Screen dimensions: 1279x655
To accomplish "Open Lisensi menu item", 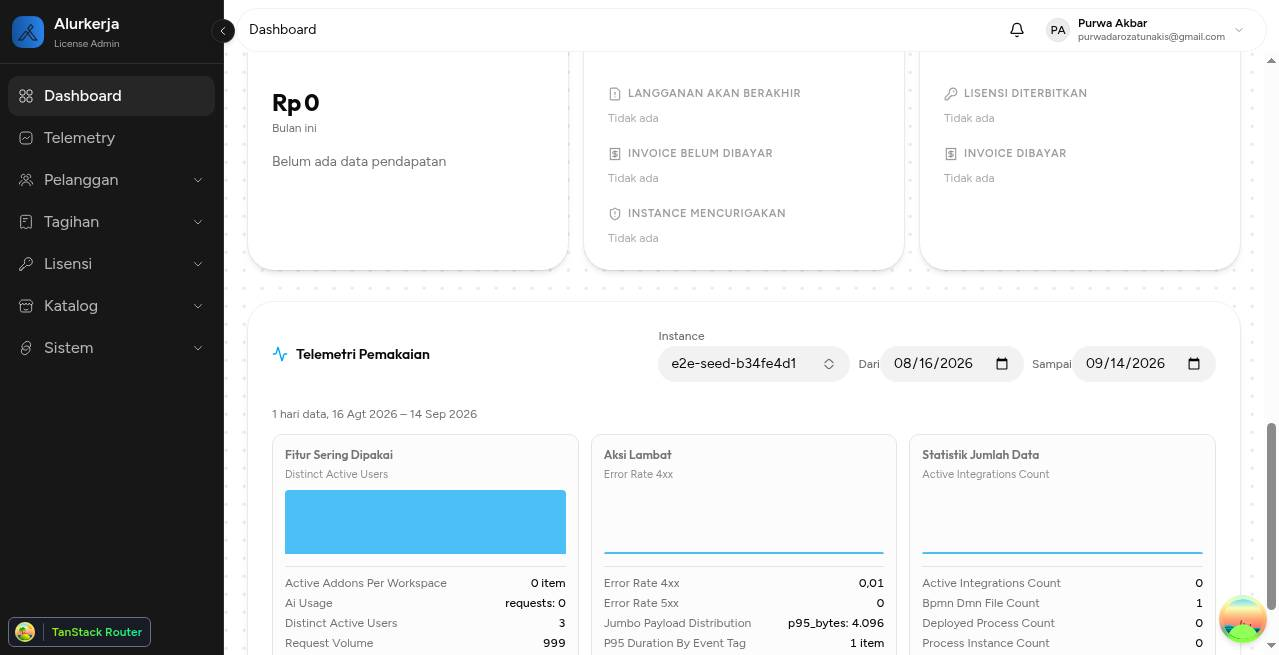I will (111, 264).
